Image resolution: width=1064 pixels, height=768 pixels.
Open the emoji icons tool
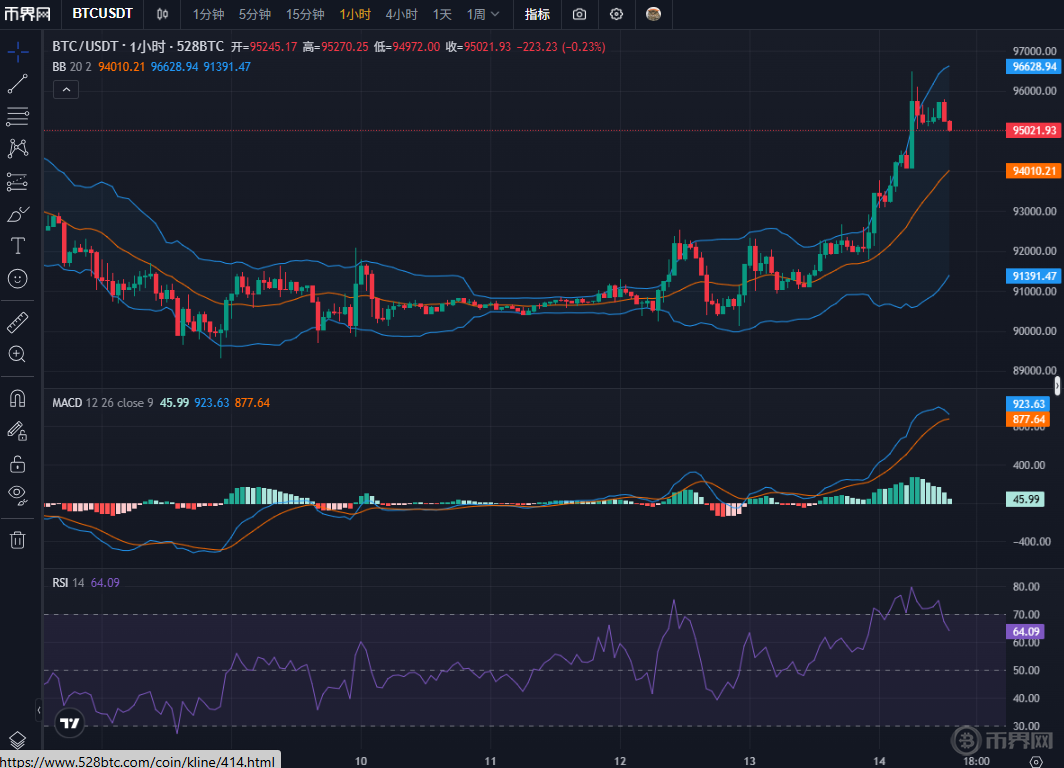click(x=17, y=278)
